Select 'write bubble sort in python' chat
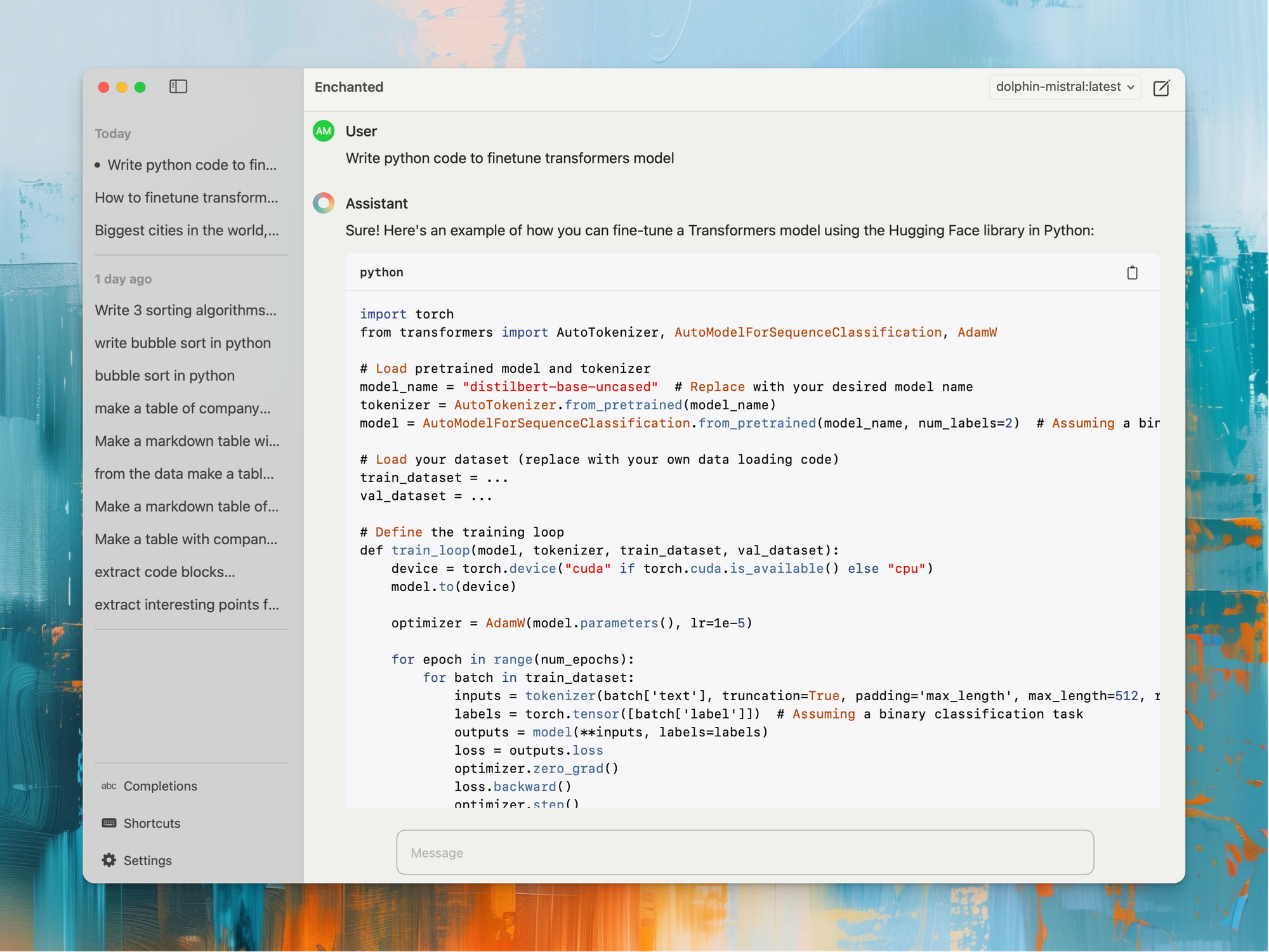The width and height of the screenshot is (1269, 952). click(x=183, y=343)
